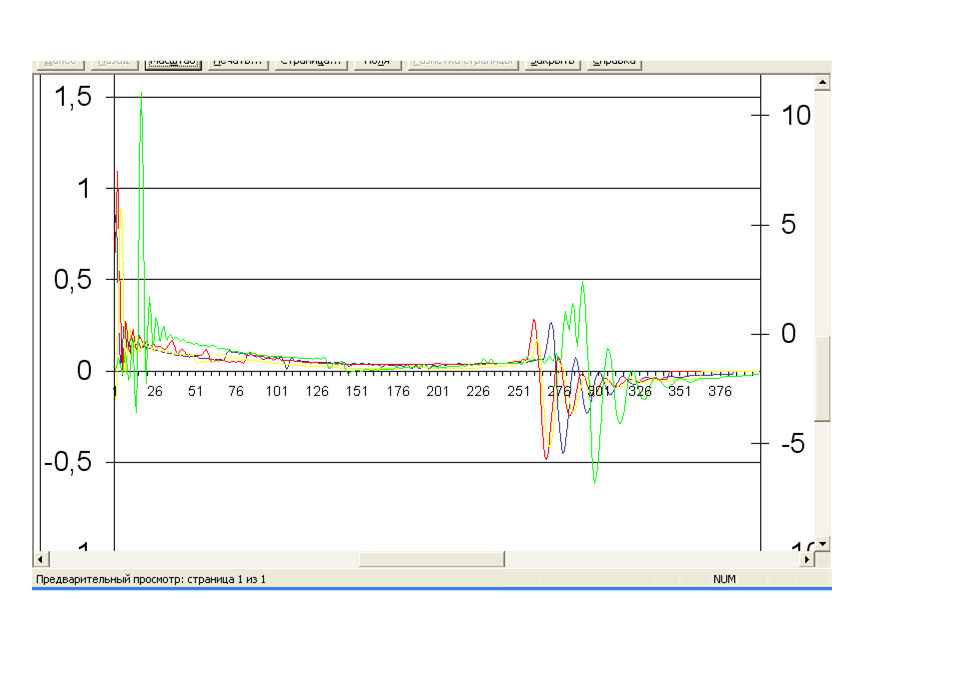Click the "76" category axis label
The height and width of the screenshot is (680, 968).
[x=235, y=391]
